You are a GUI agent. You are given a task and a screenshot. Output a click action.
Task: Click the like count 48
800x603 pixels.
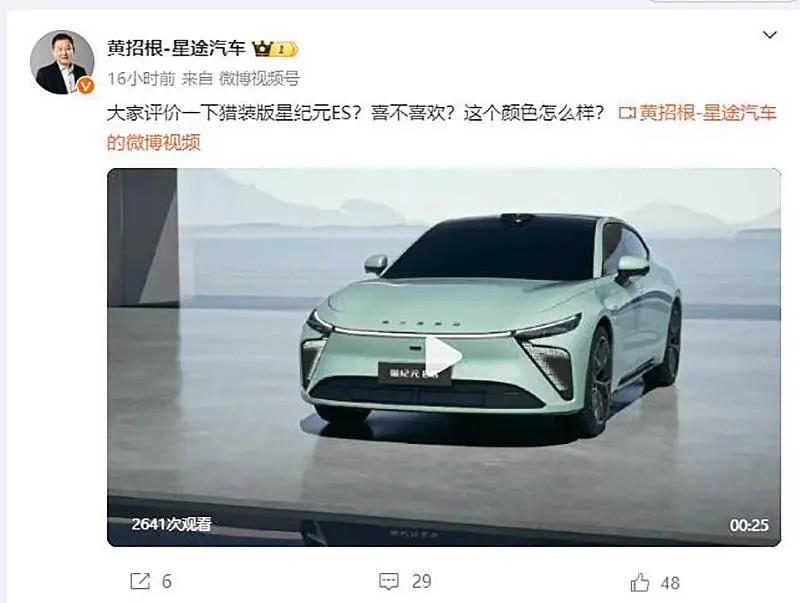point(670,583)
